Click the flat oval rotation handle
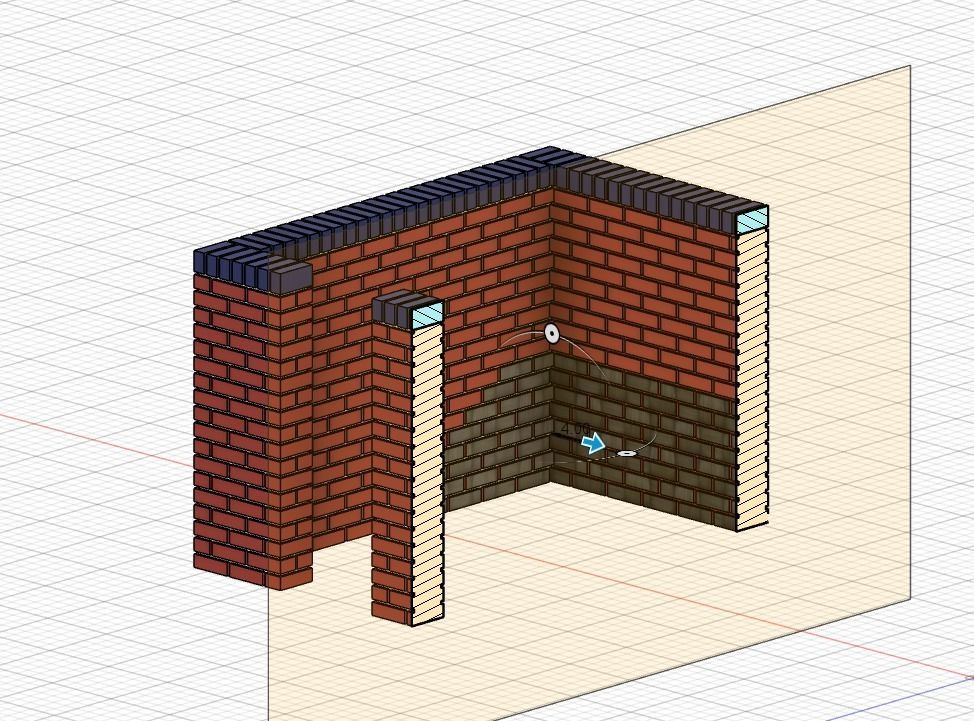This screenshot has width=974, height=721. coord(626,454)
